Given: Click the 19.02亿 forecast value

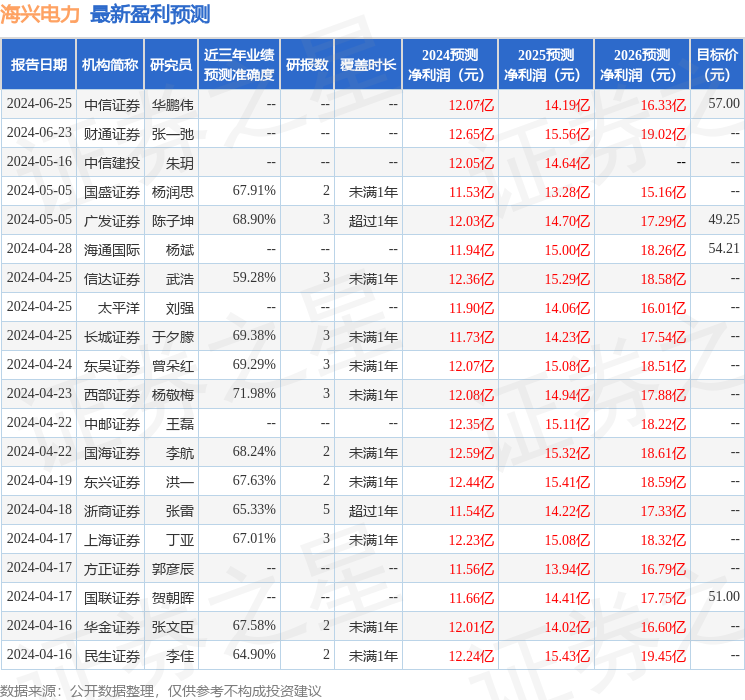Looking at the screenshot, I should pos(663,134).
